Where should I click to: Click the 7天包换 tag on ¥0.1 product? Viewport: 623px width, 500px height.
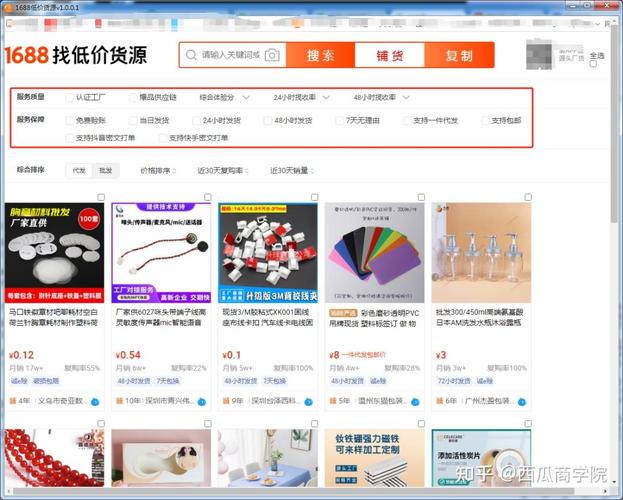pyautogui.click(x=274, y=381)
